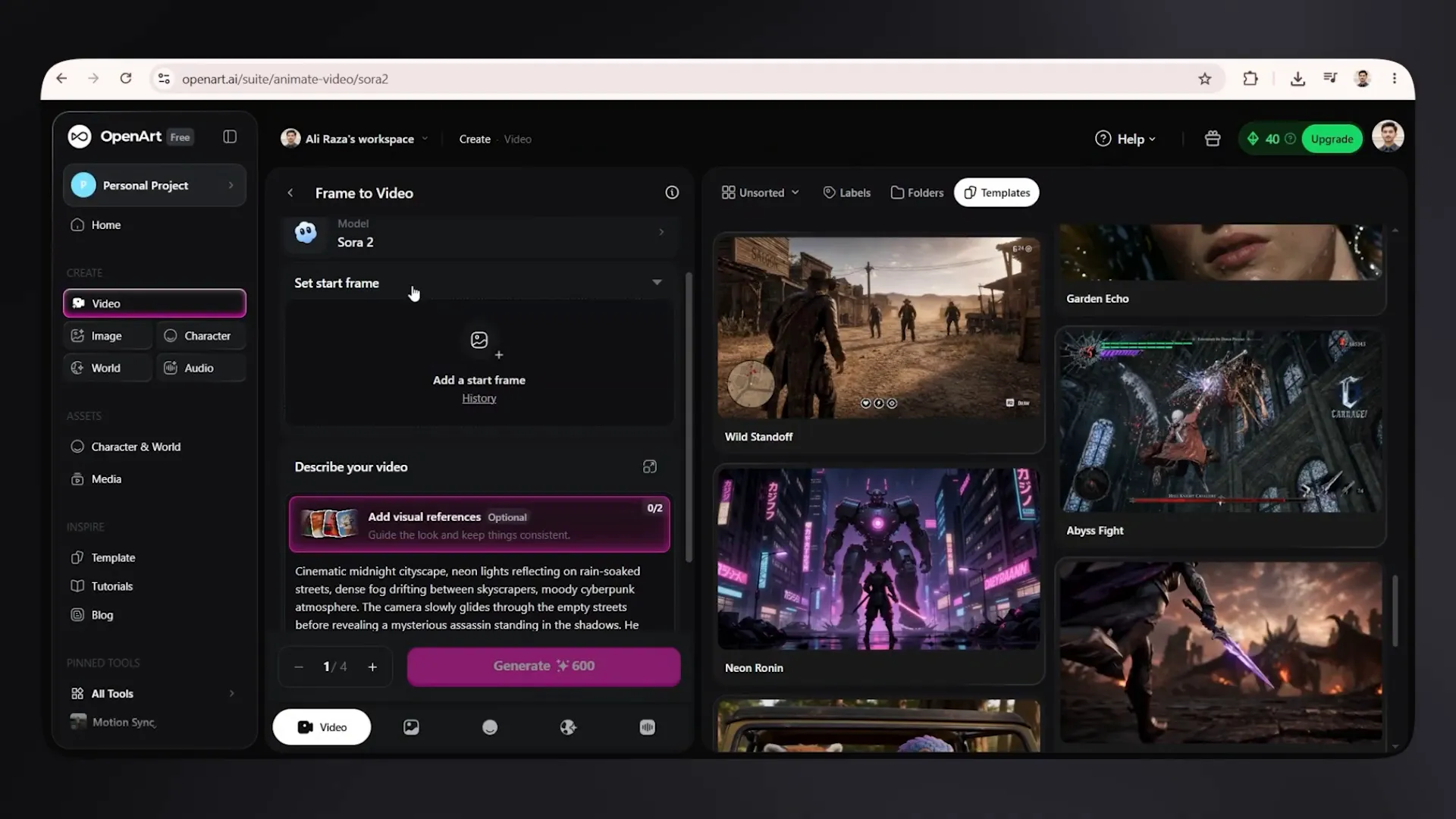Increase video count with plus
Image resolution: width=1456 pixels, height=819 pixels.
(x=372, y=667)
